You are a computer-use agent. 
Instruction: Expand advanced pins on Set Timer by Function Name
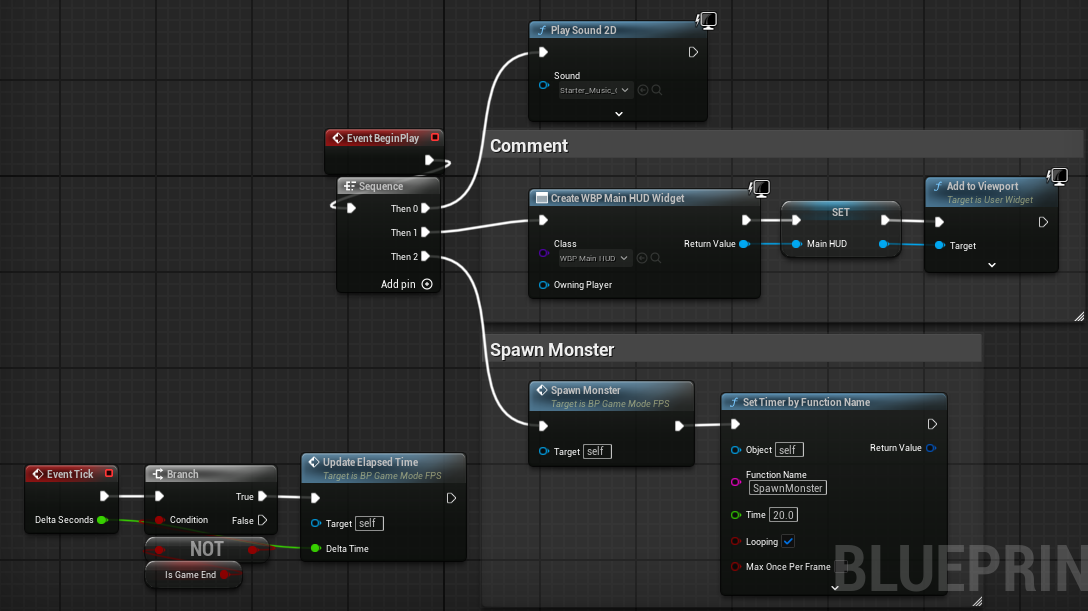pyautogui.click(x=835, y=587)
